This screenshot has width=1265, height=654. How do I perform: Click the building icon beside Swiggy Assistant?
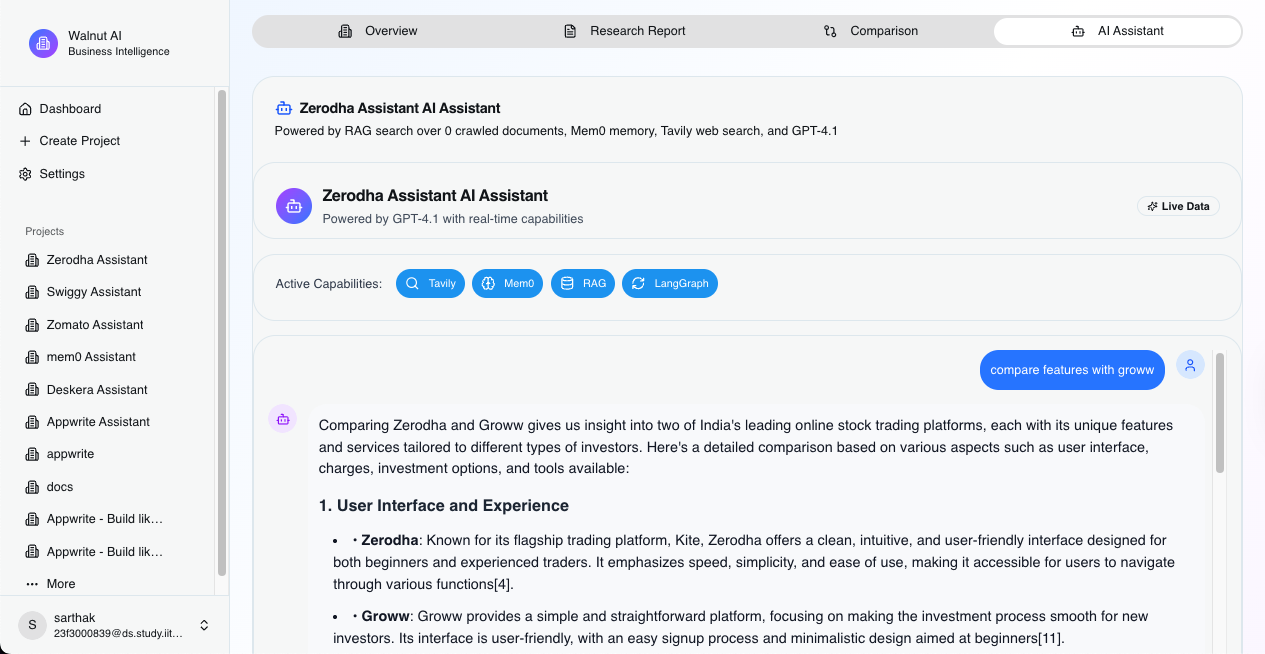[x=32, y=292]
